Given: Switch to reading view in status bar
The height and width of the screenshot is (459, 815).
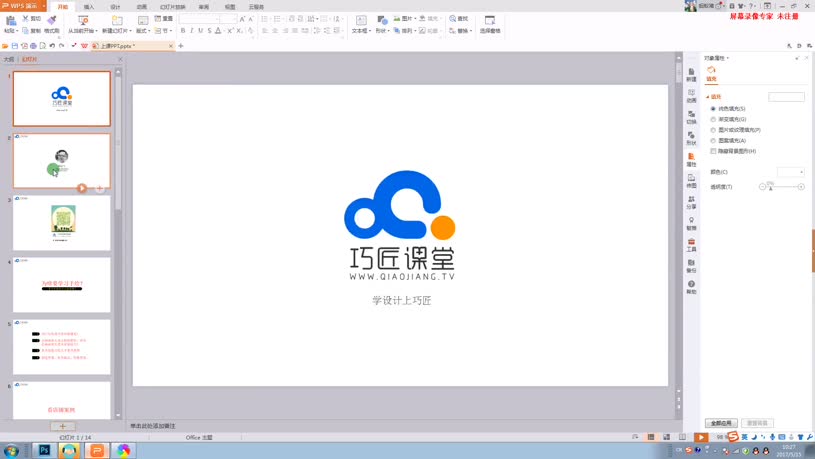Looking at the screenshot, I should (682, 437).
